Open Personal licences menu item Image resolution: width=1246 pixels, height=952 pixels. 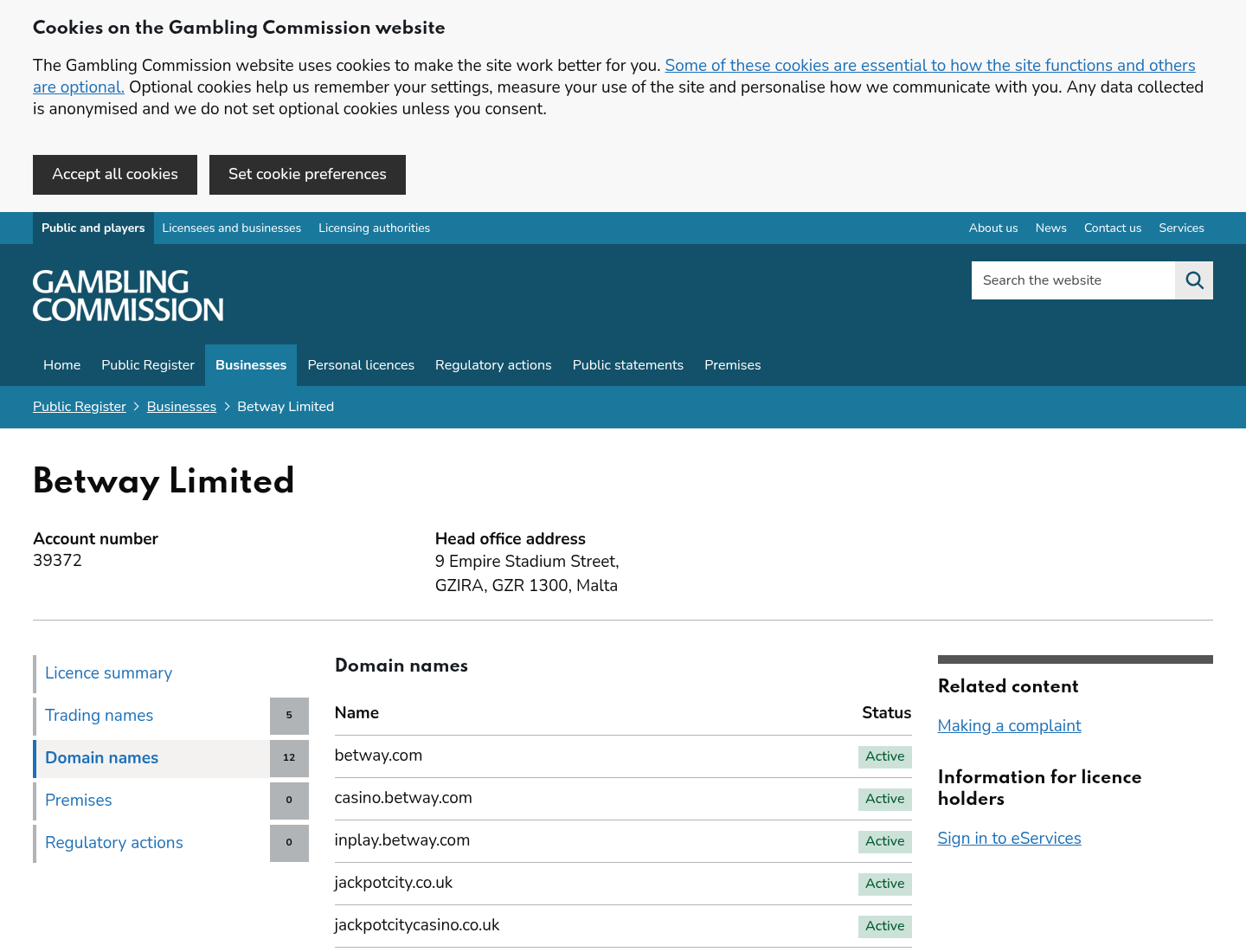pos(361,365)
